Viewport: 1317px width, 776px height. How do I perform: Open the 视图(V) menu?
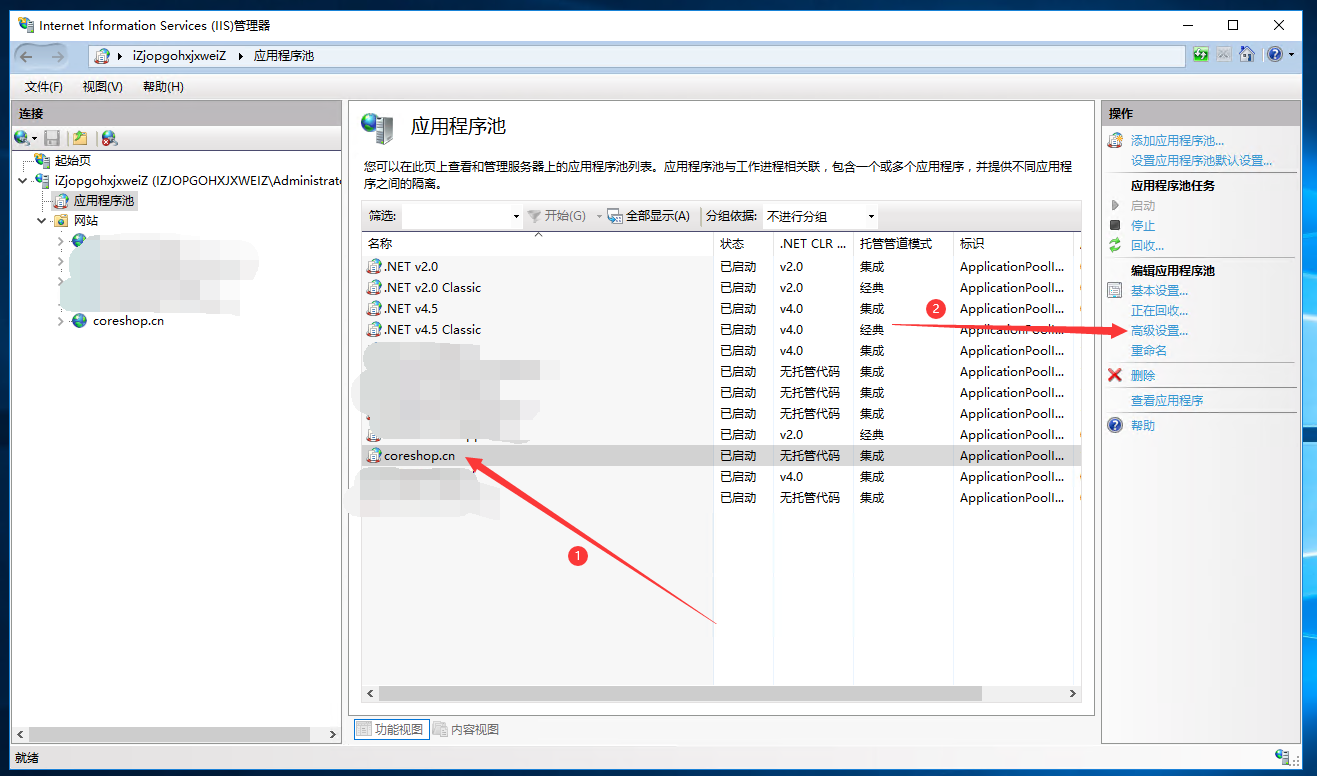point(102,87)
